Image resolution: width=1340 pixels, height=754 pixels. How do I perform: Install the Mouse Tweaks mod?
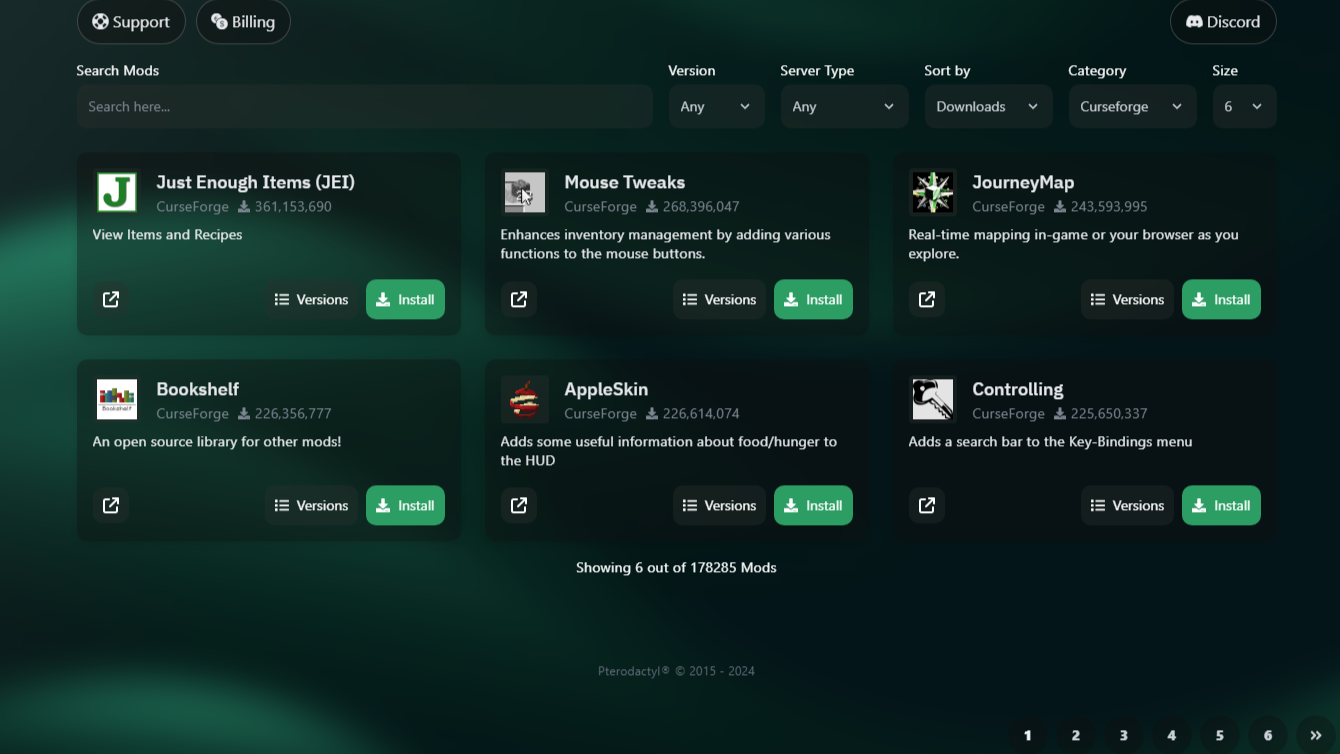click(813, 299)
